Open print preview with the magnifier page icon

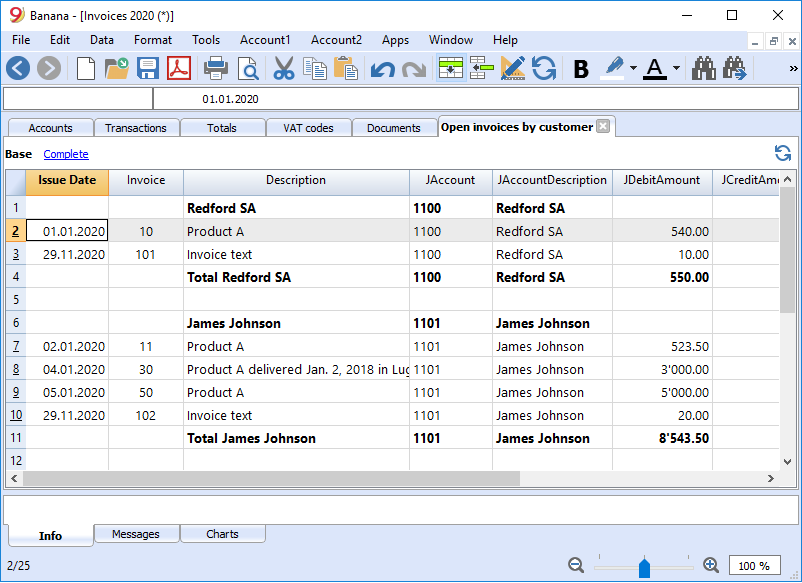point(248,68)
